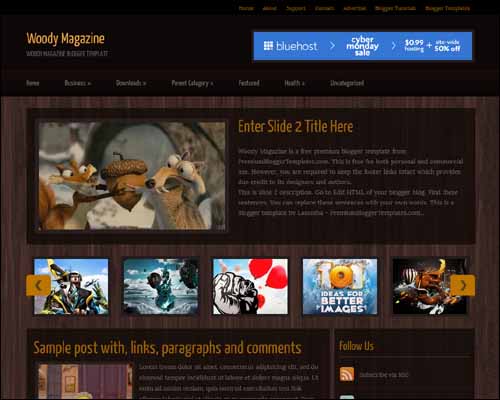The image size is (500, 400).
Task: Expand the Business menu
Action: click(78, 83)
